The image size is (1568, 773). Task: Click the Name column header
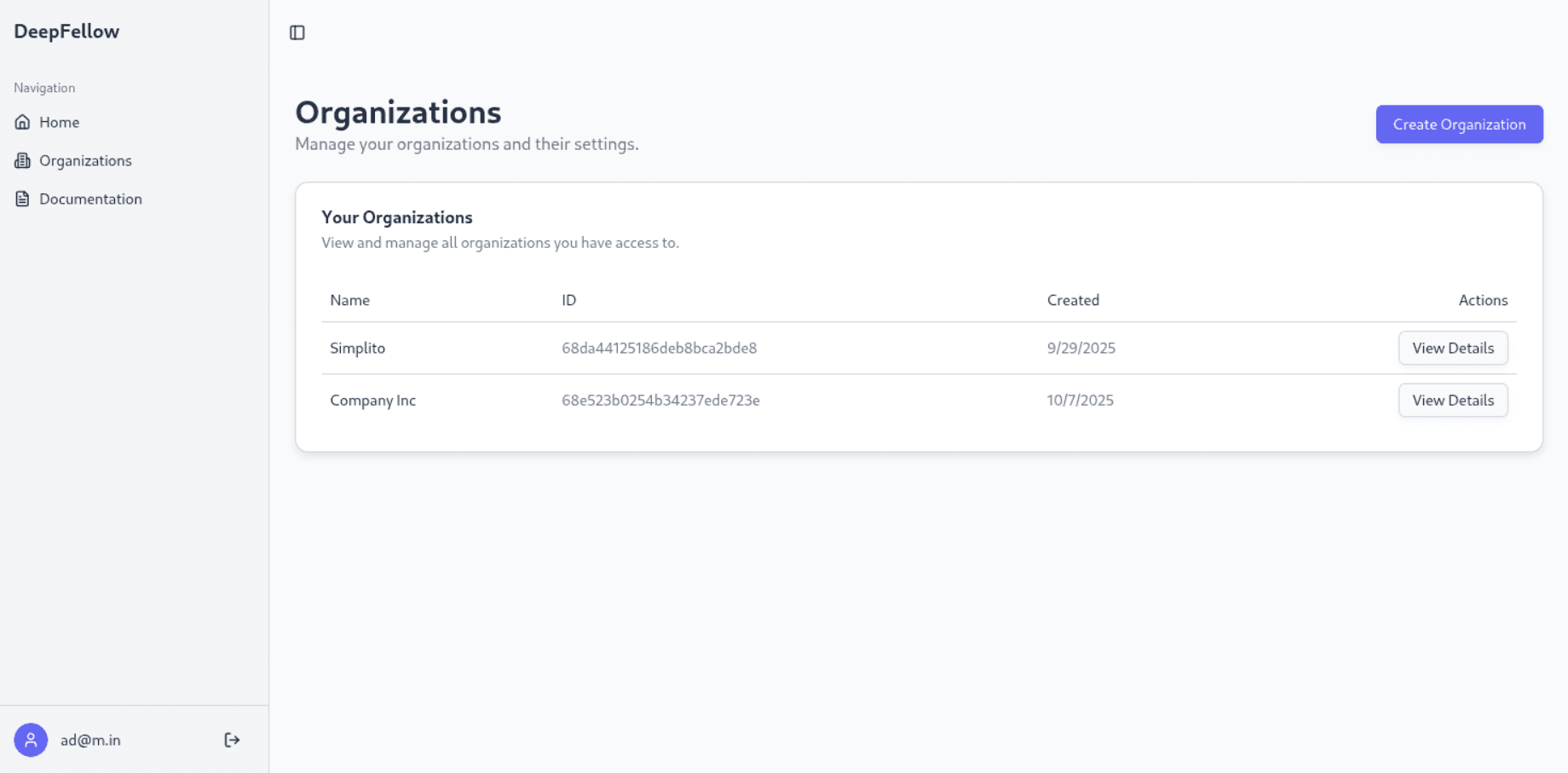coord(349,300)
